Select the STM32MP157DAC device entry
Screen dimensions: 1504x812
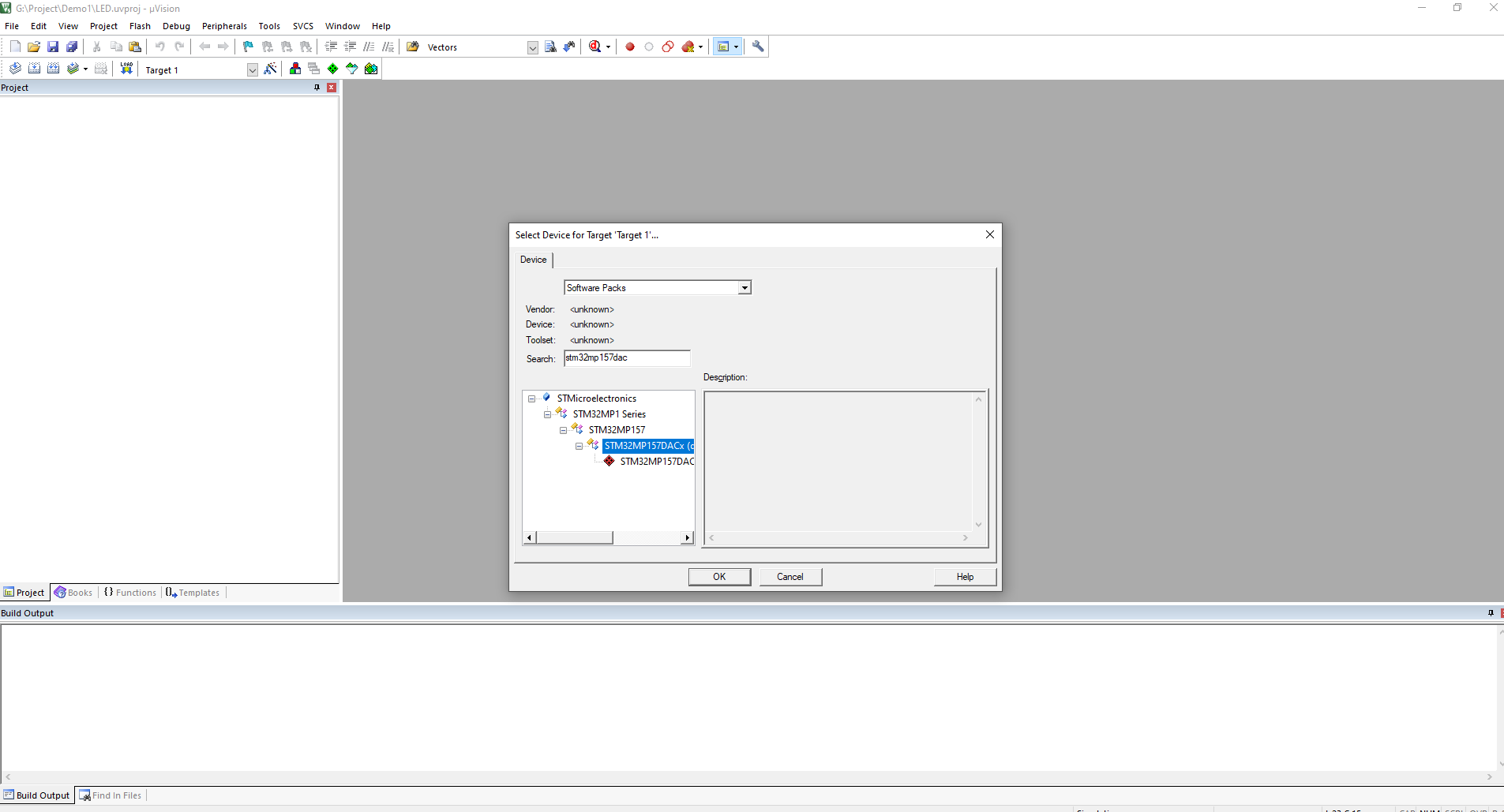(x=656, y=462)
